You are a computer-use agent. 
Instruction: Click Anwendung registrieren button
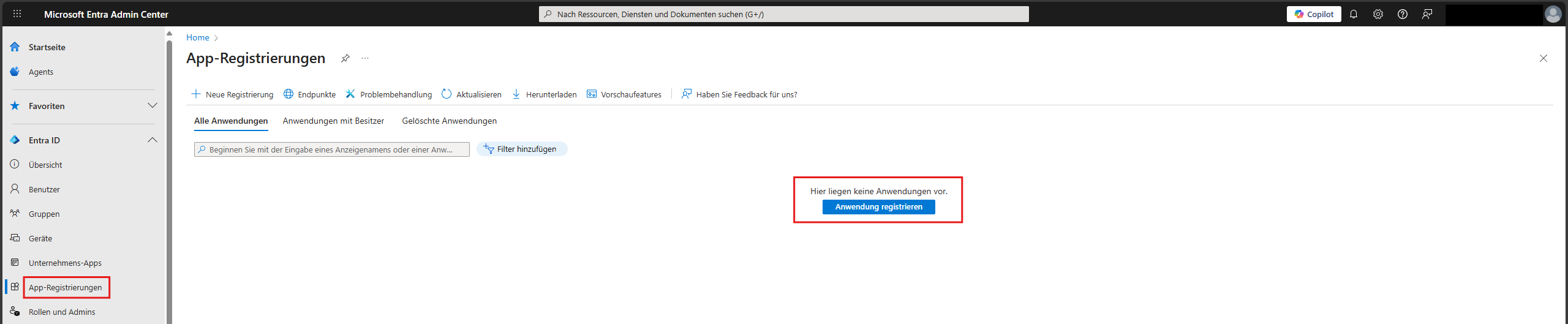(x=878, y=207)
